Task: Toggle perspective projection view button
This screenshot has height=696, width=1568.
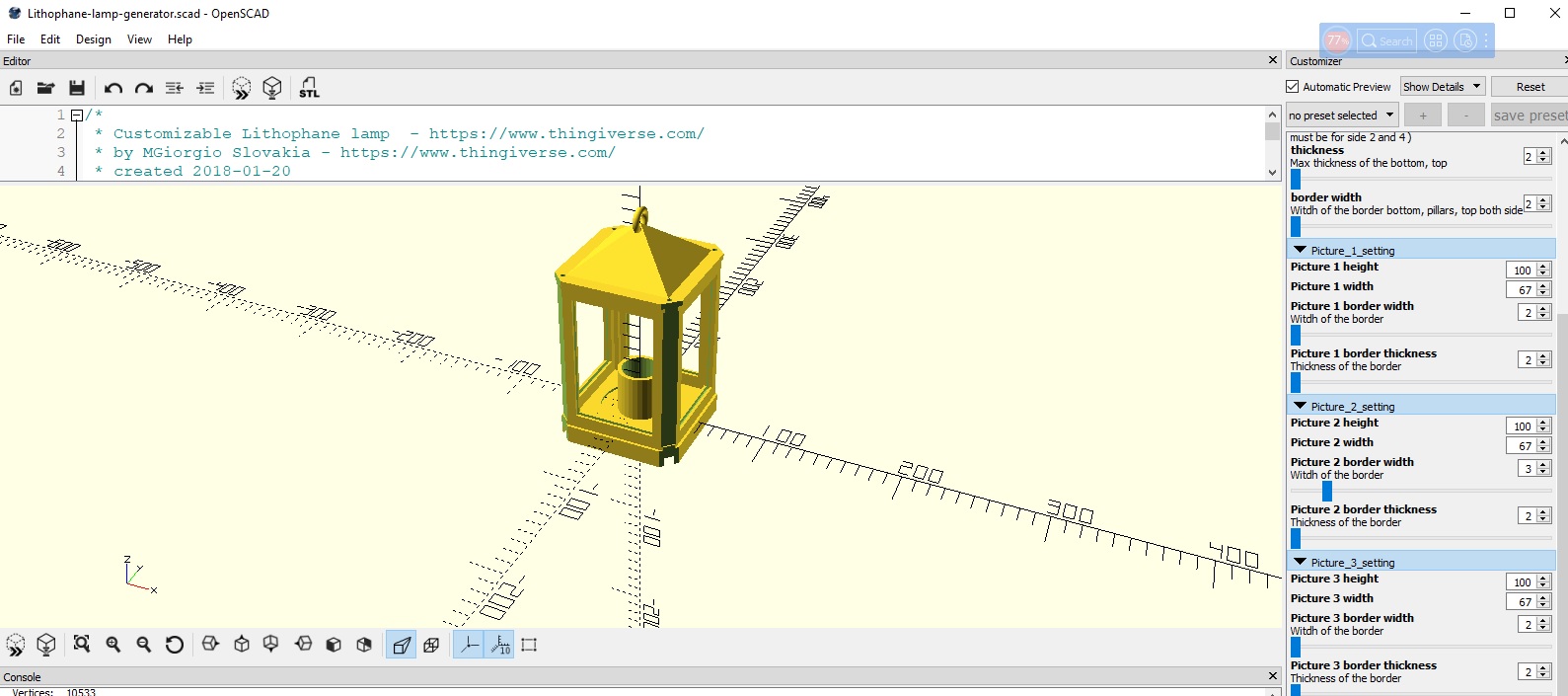Action: click(x=401, y=645)
